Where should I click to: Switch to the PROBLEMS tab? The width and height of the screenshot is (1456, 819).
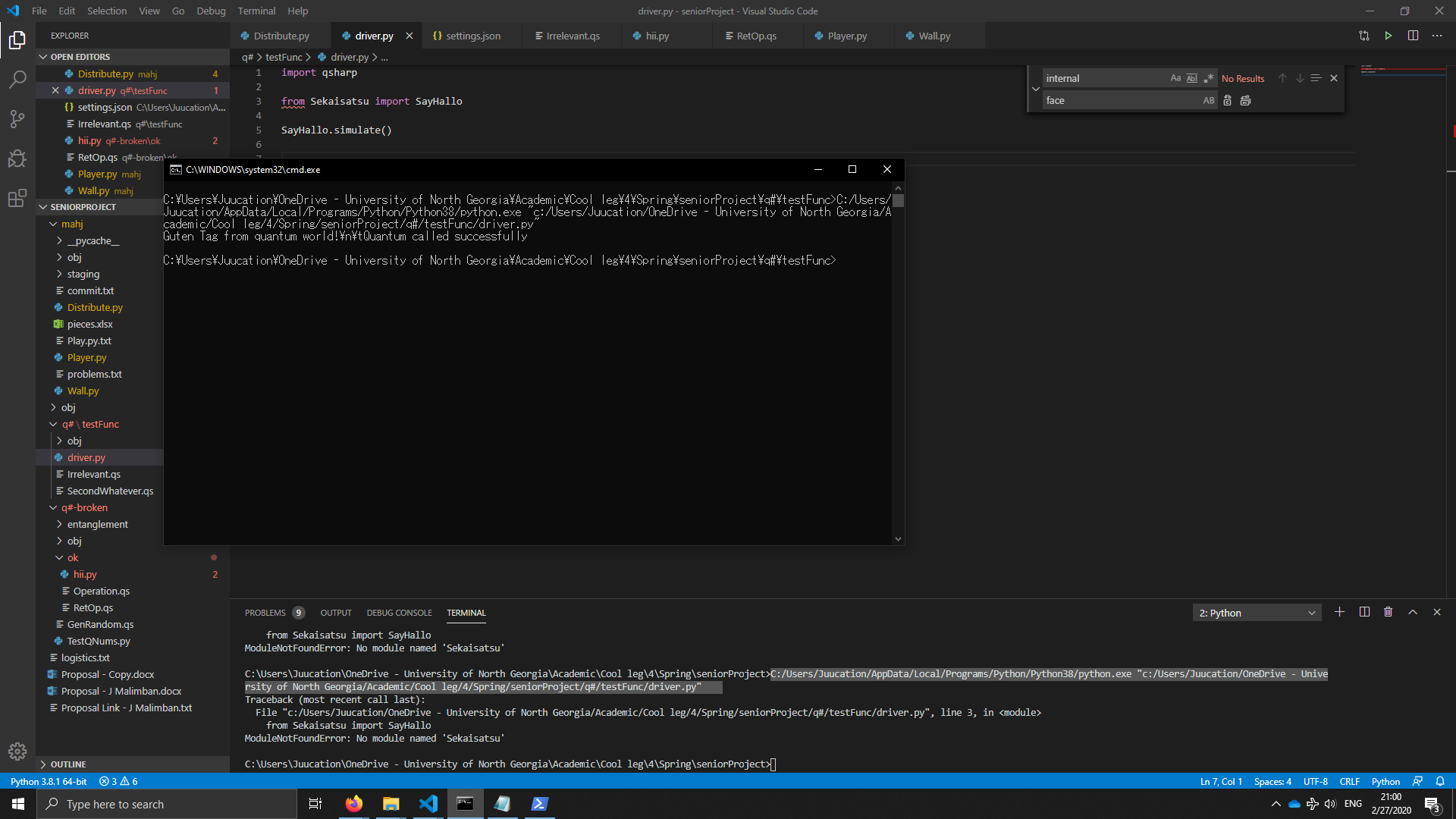pyautogui.click(x=264, y=612)
